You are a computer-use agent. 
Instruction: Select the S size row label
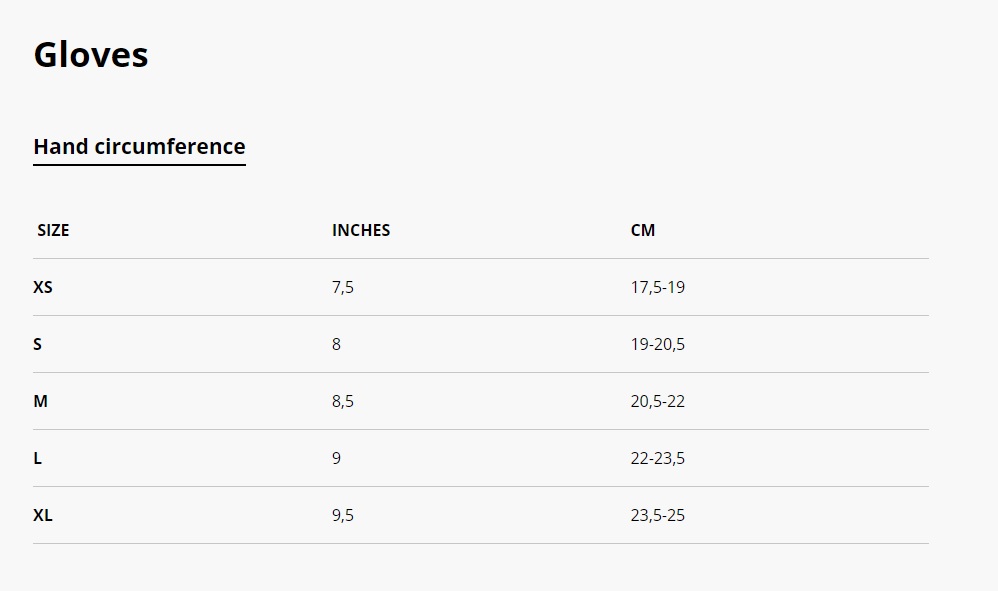point(38,345)
